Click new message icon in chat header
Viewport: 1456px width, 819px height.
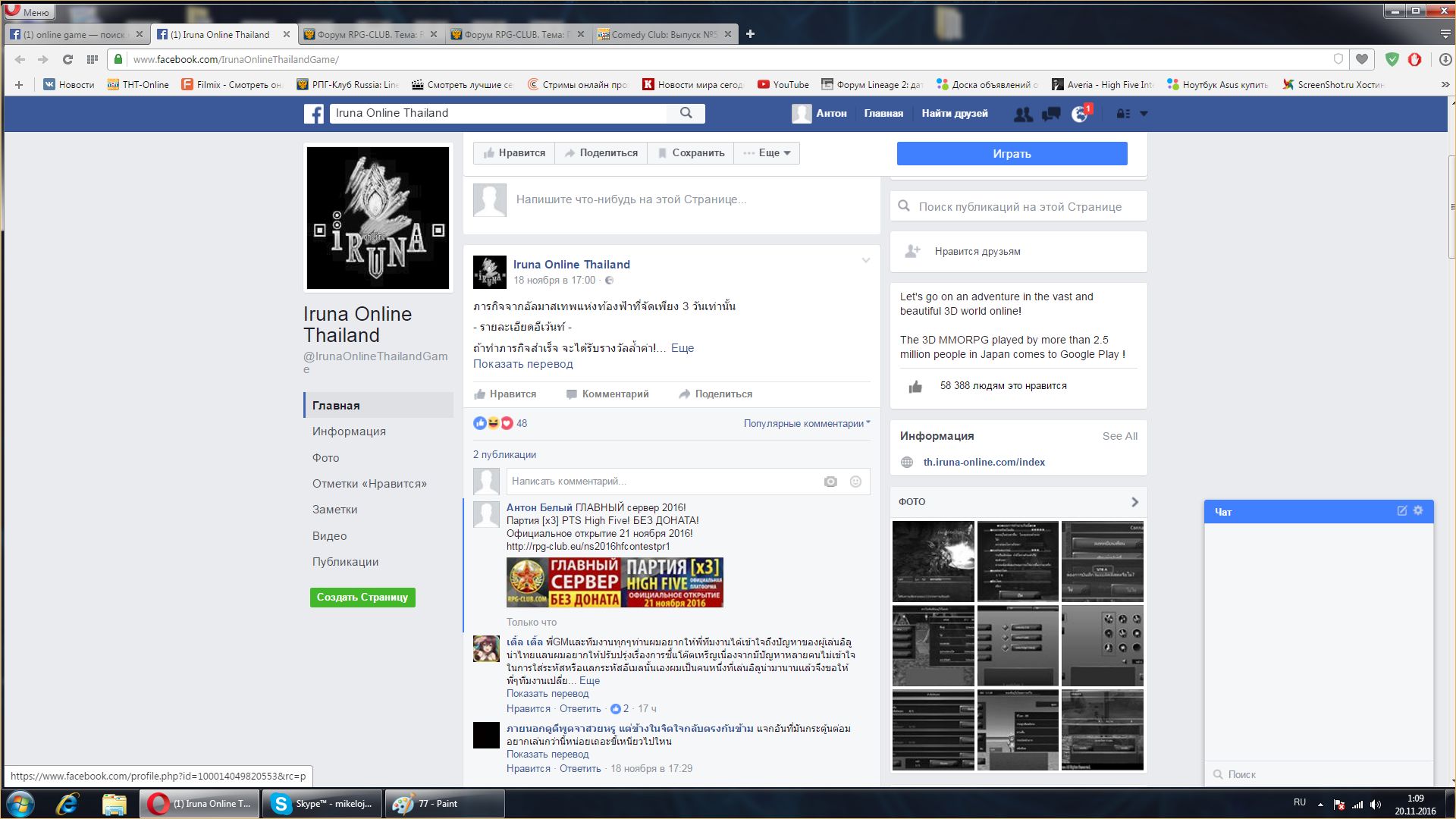[1401, 511]
